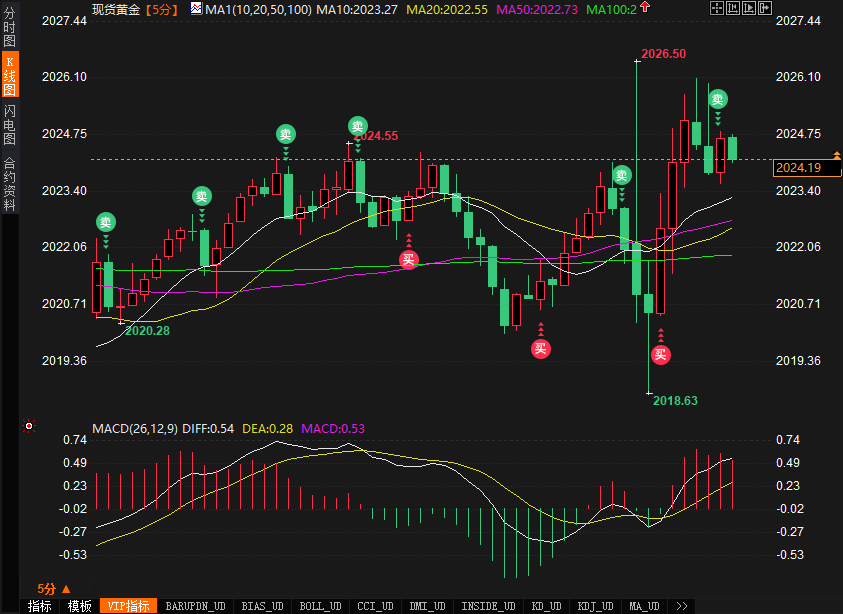Select the BOLL_UD indicator

[x=320, y=606]
